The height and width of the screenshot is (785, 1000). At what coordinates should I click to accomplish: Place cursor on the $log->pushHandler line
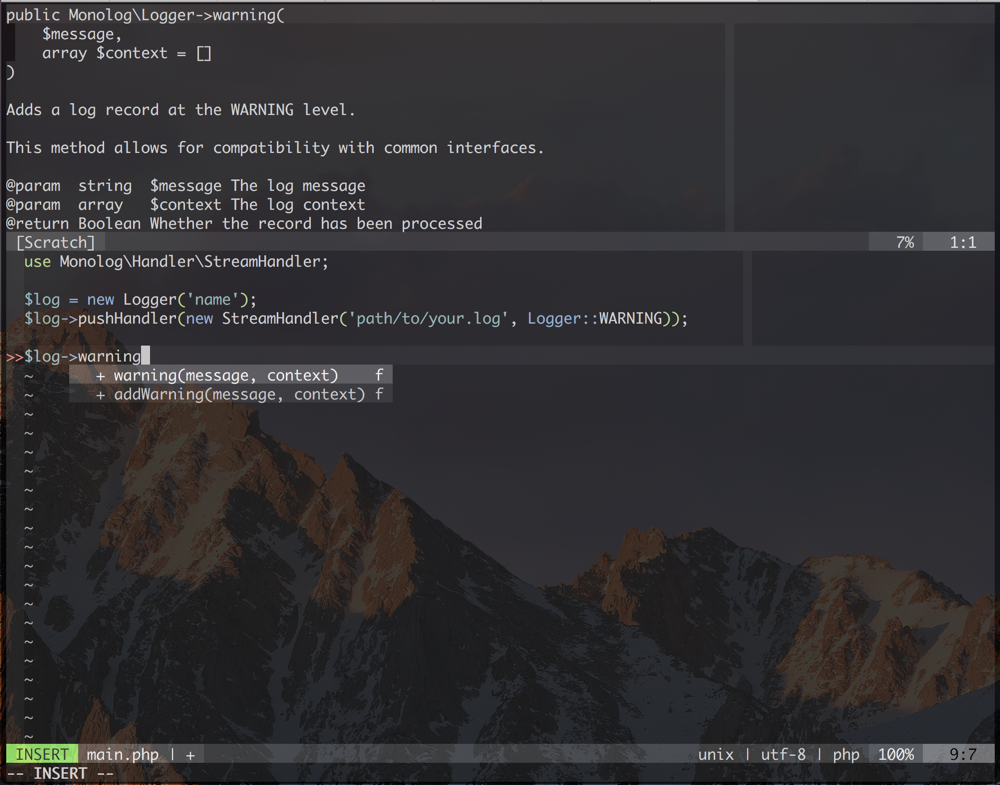click(x=355, y=319)
